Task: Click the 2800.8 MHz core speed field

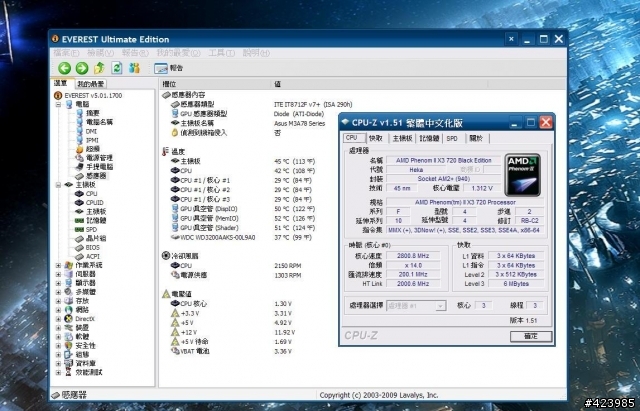Action: 413,256
